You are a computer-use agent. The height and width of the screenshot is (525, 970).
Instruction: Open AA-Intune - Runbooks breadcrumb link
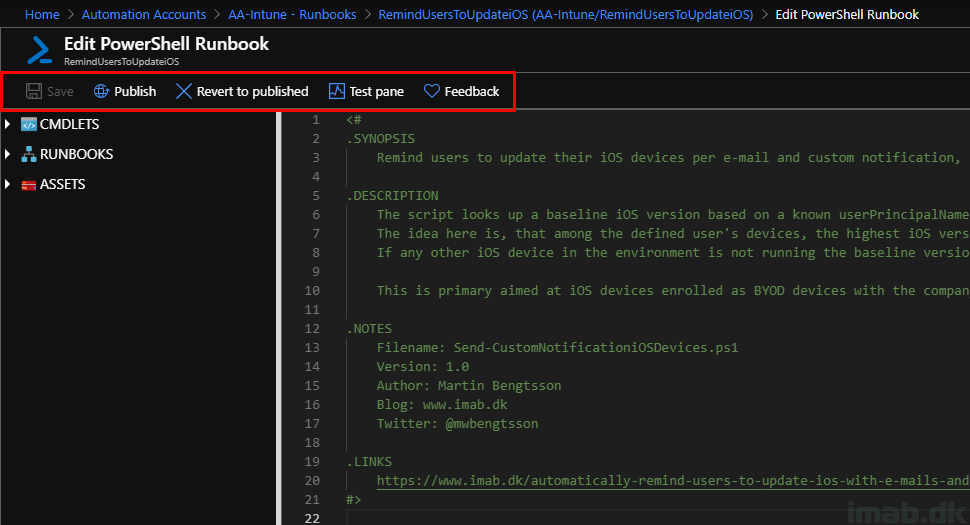coord(292,14)
